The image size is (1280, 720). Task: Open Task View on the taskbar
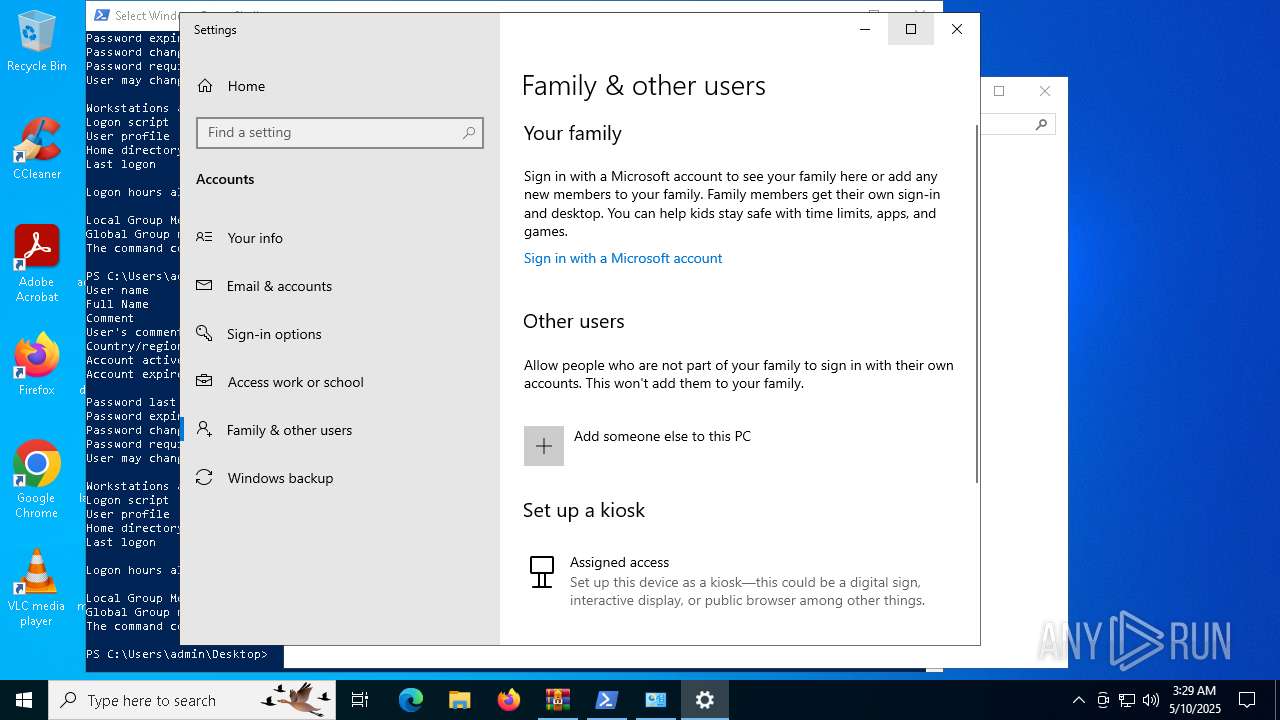point(360,700)
